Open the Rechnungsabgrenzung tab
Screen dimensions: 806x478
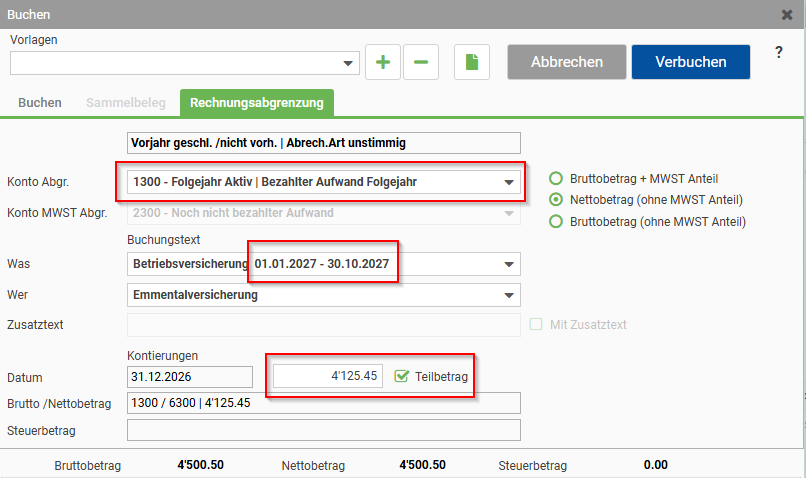[257, 103]
